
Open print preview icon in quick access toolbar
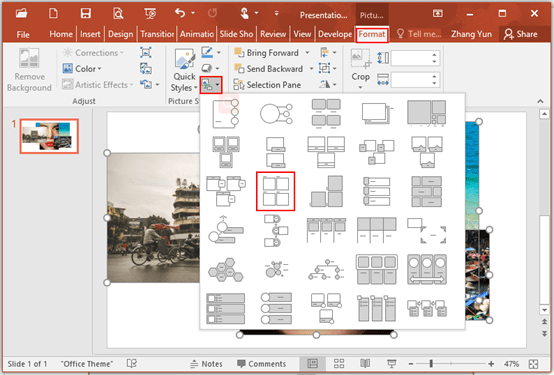pyautogui.click(x=118, y=13)
